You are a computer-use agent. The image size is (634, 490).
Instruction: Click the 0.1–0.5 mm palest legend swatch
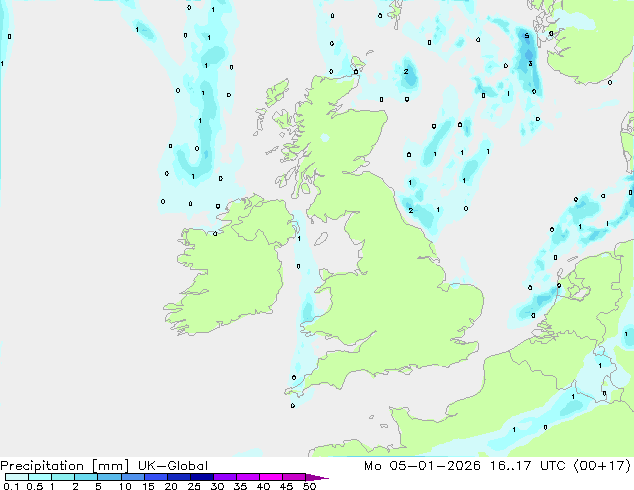click(x=17, y=477)
